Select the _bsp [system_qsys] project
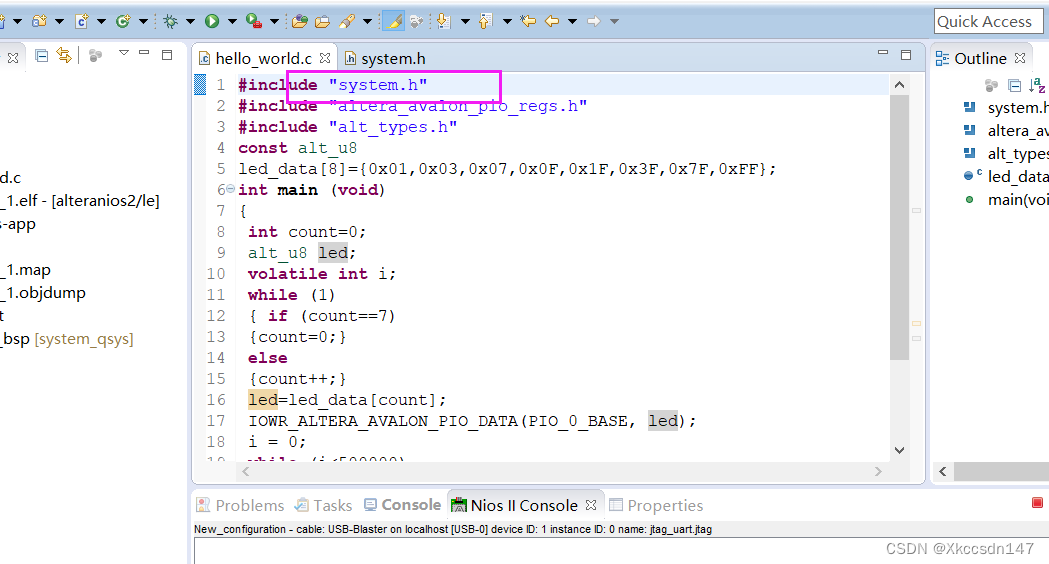The width and height of the screenshot is (1049, 564). coord(67,339)
